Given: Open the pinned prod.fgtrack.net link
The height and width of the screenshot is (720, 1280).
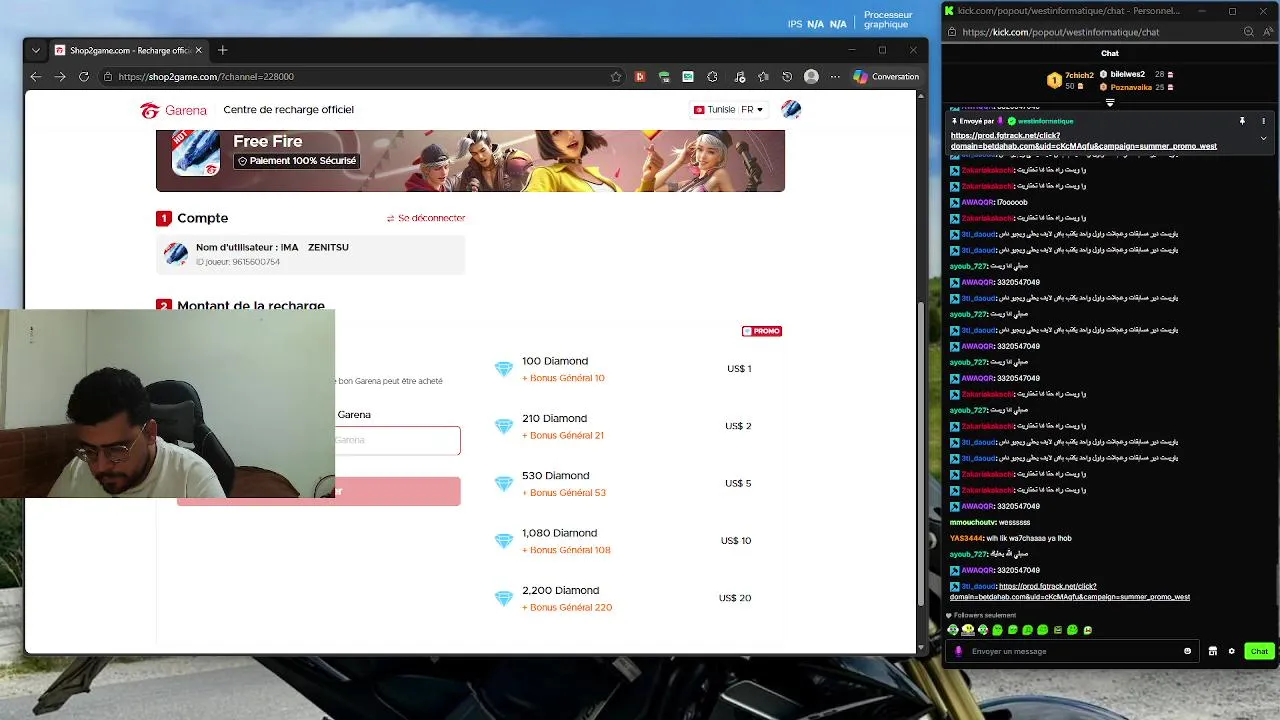Looking at the screenshot, I should (x=1084, y=141).
